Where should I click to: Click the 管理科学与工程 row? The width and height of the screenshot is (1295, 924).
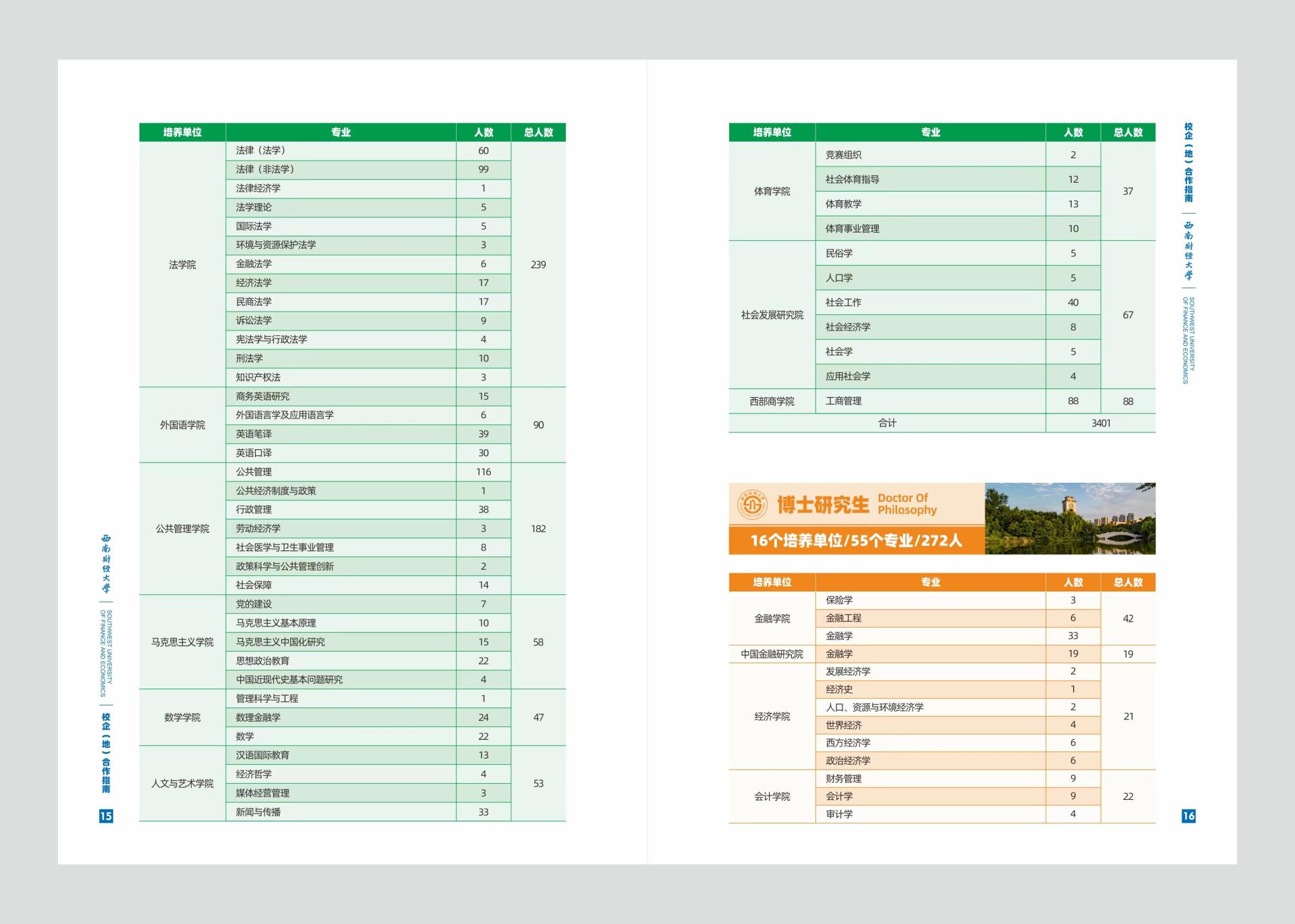click(368, 699)
